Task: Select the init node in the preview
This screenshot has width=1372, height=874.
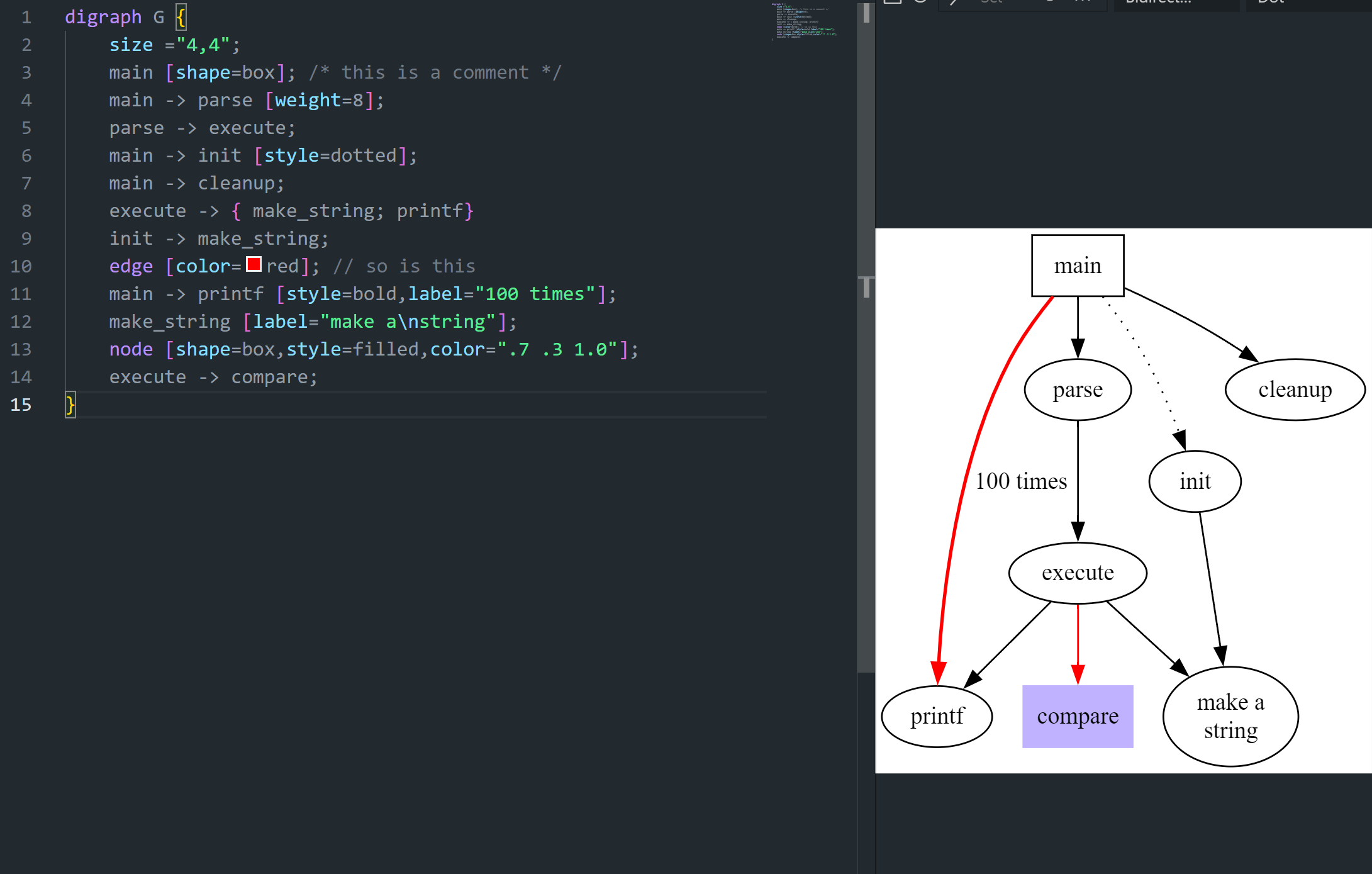Action: (1194, 481)
